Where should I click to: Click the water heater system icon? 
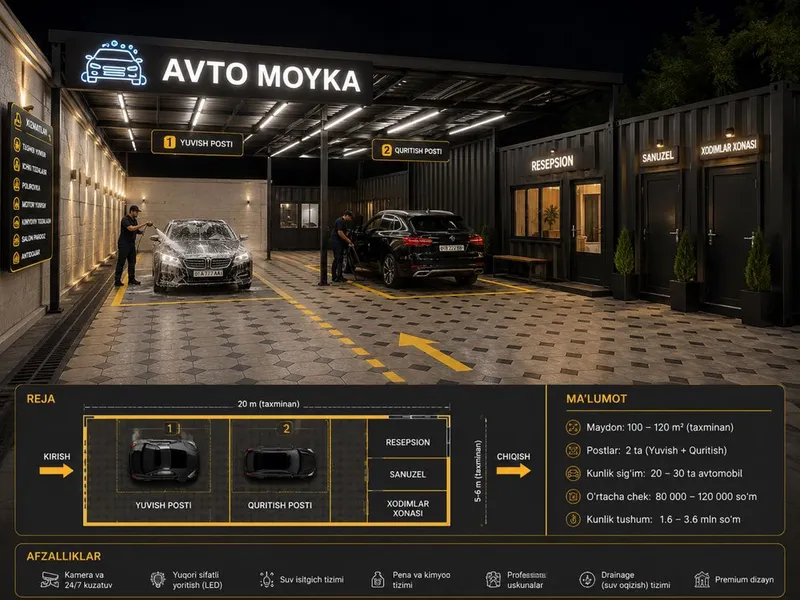click(267, 580)
